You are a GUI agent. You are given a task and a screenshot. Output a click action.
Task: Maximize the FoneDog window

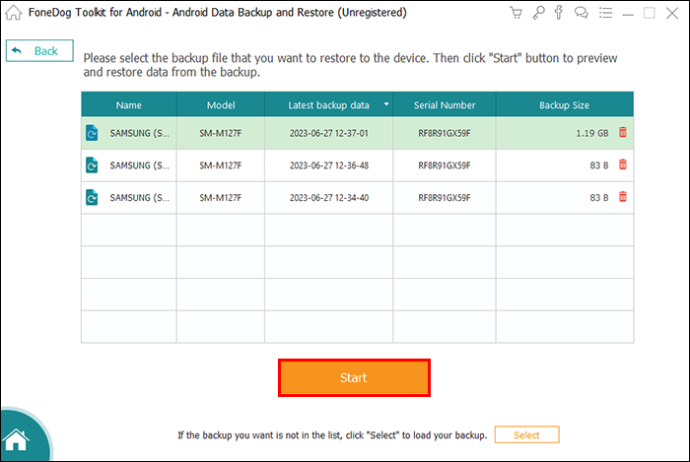[x=649, y=13]
